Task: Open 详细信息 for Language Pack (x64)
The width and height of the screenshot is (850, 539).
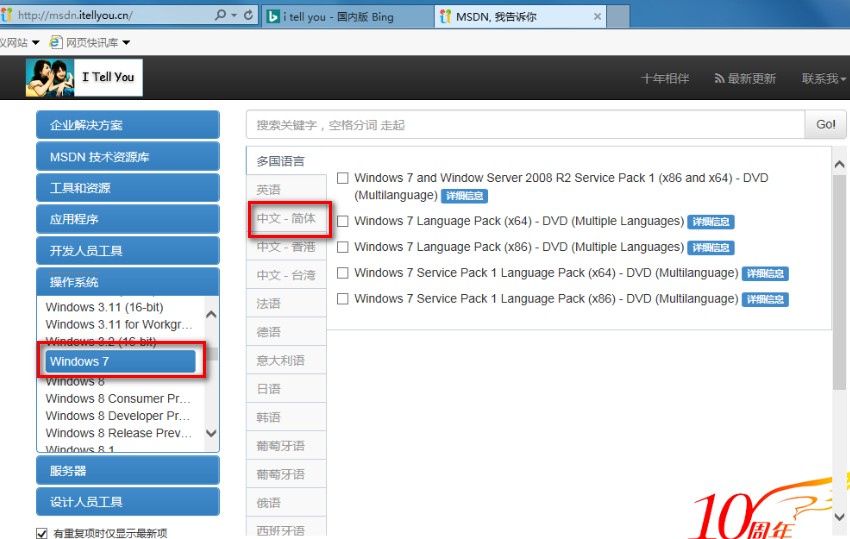Action: (711, 222)
